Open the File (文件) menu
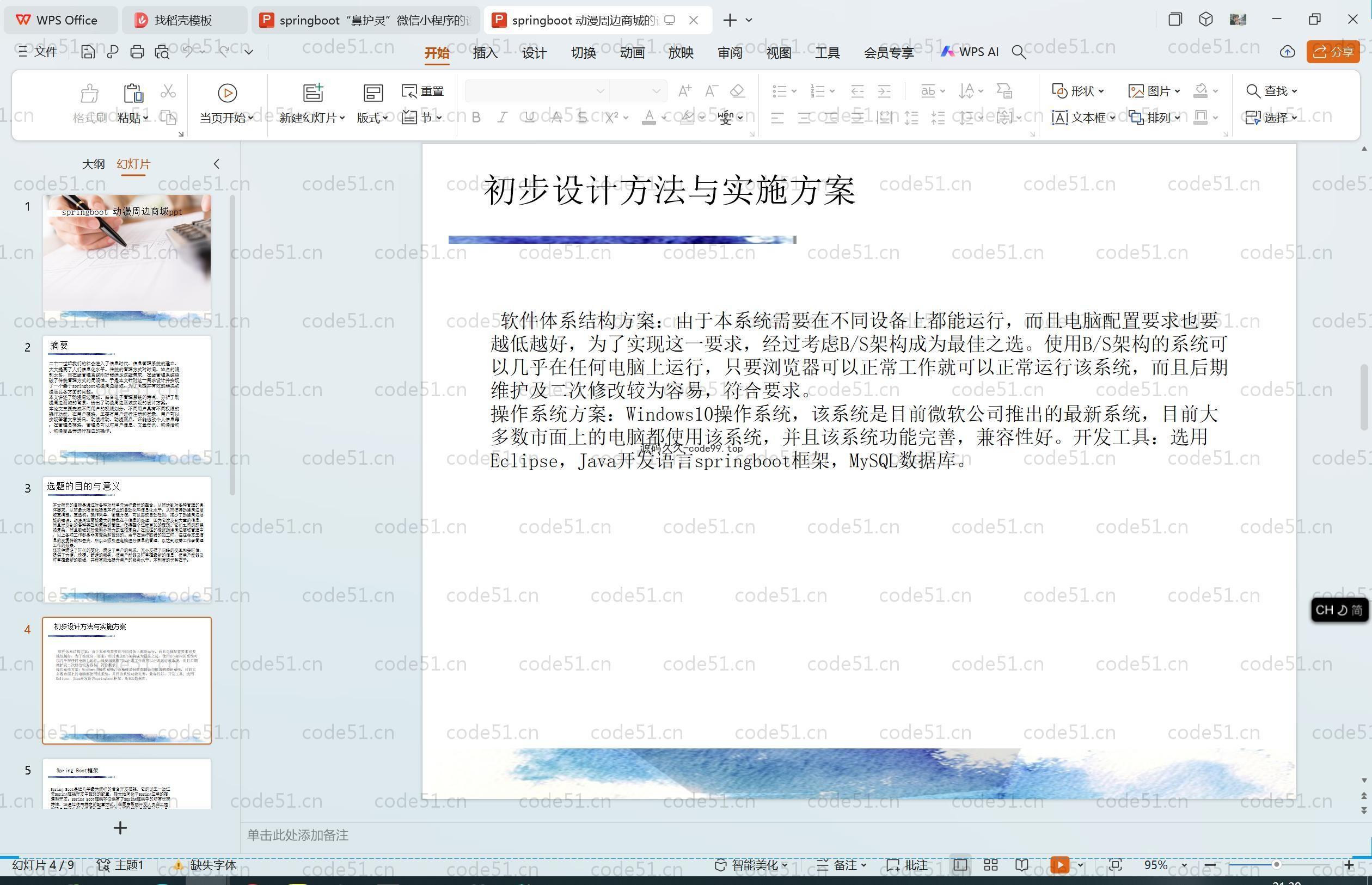 38,52
